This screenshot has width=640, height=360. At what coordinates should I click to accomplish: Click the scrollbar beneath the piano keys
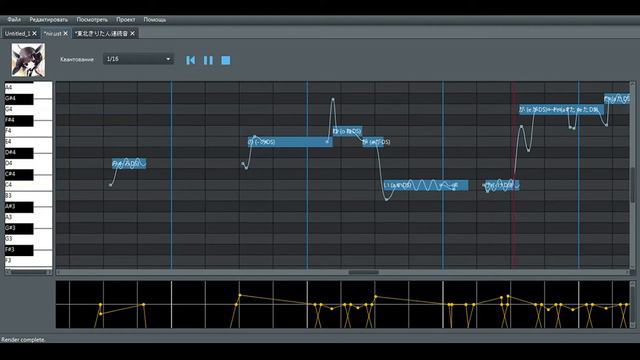tap(29, 272)
